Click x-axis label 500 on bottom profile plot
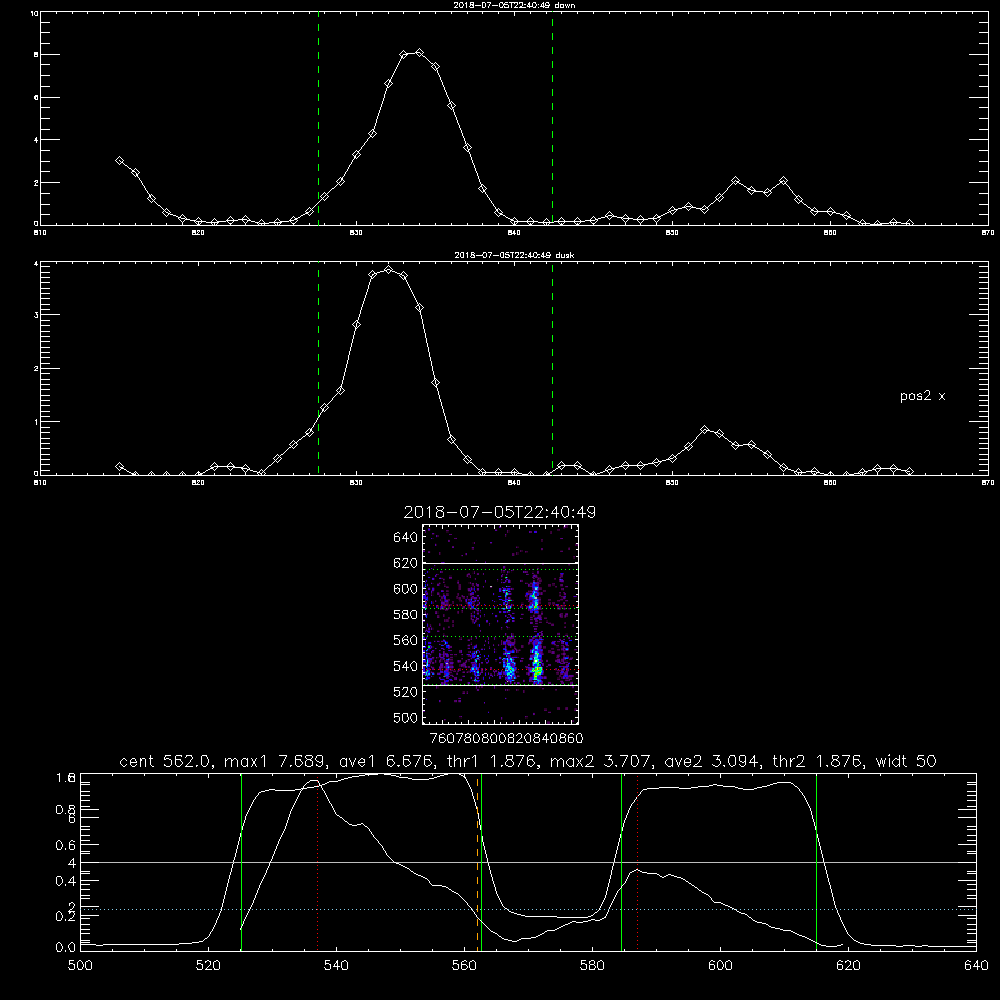This screenshot has height=1000, width=1000. click(80, 965)
